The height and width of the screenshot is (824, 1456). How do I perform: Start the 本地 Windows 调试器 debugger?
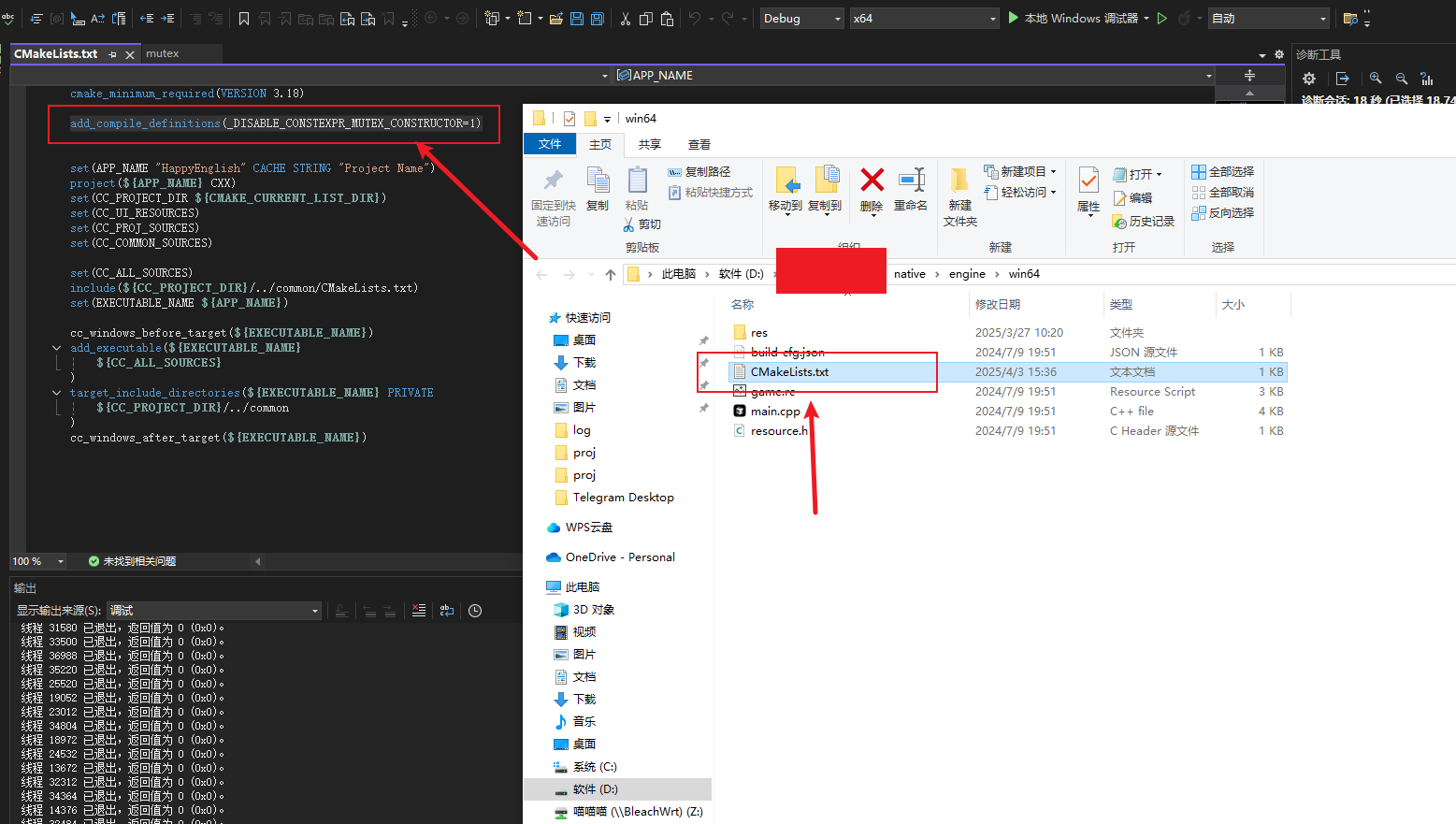click(x=1073, y=19)
